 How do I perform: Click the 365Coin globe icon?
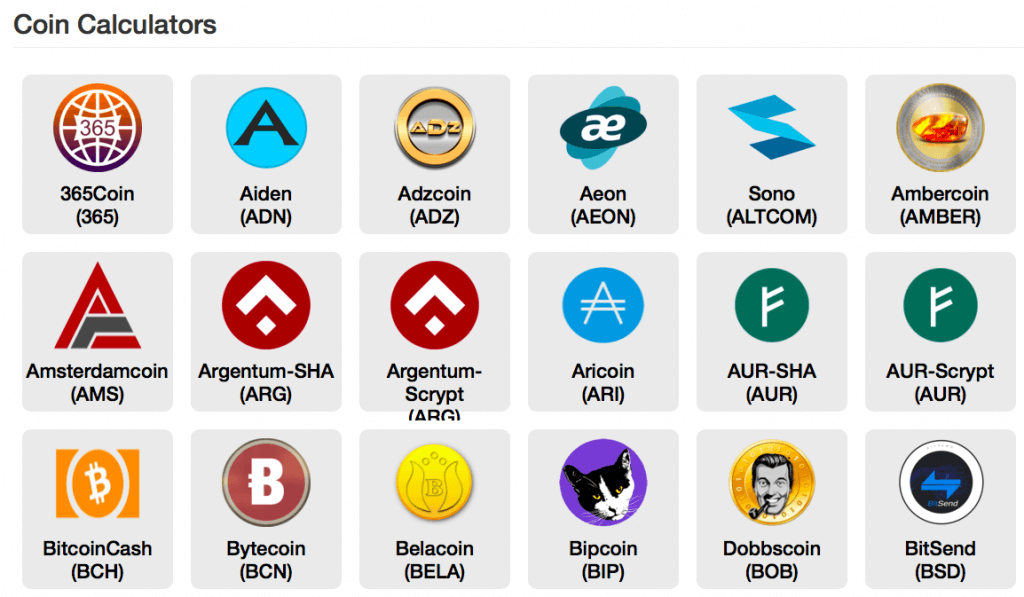(x=97, y=128)
